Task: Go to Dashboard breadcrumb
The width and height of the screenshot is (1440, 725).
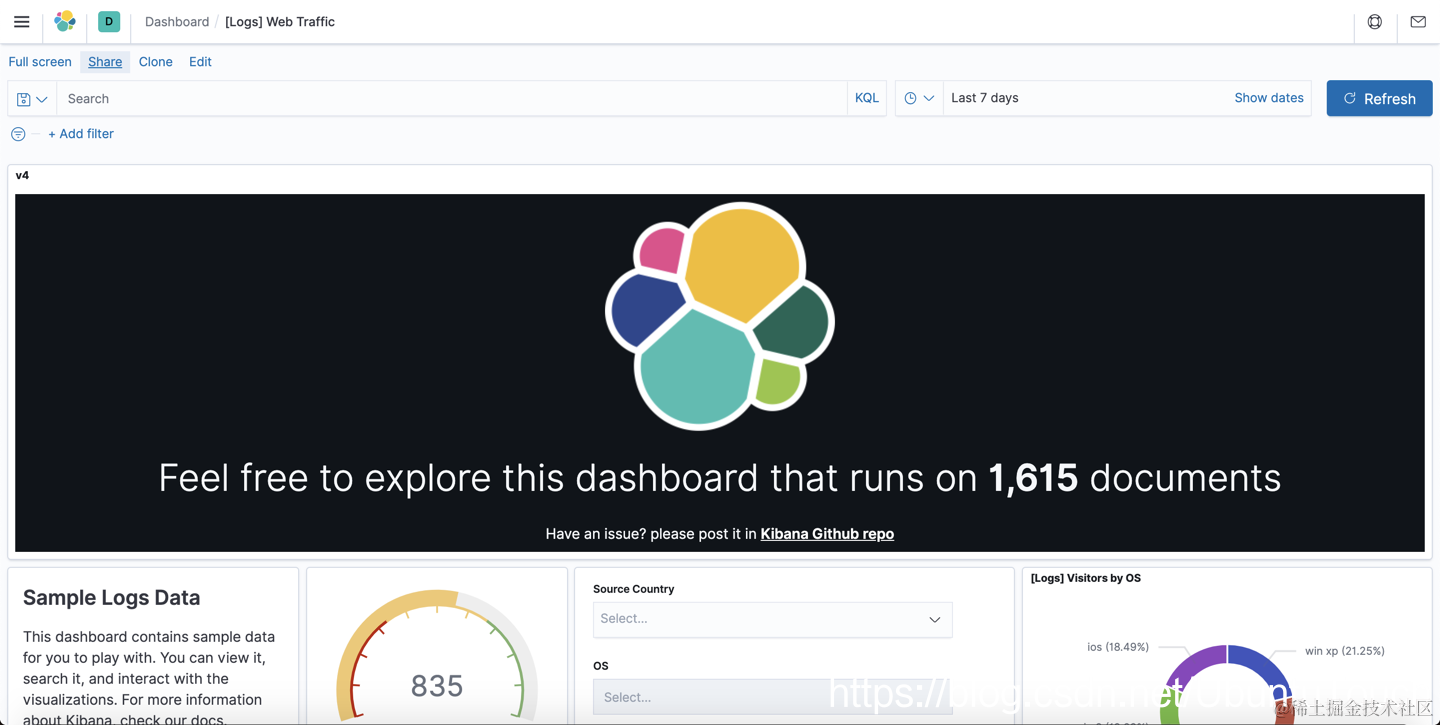Action: click(x=177, y=22)
